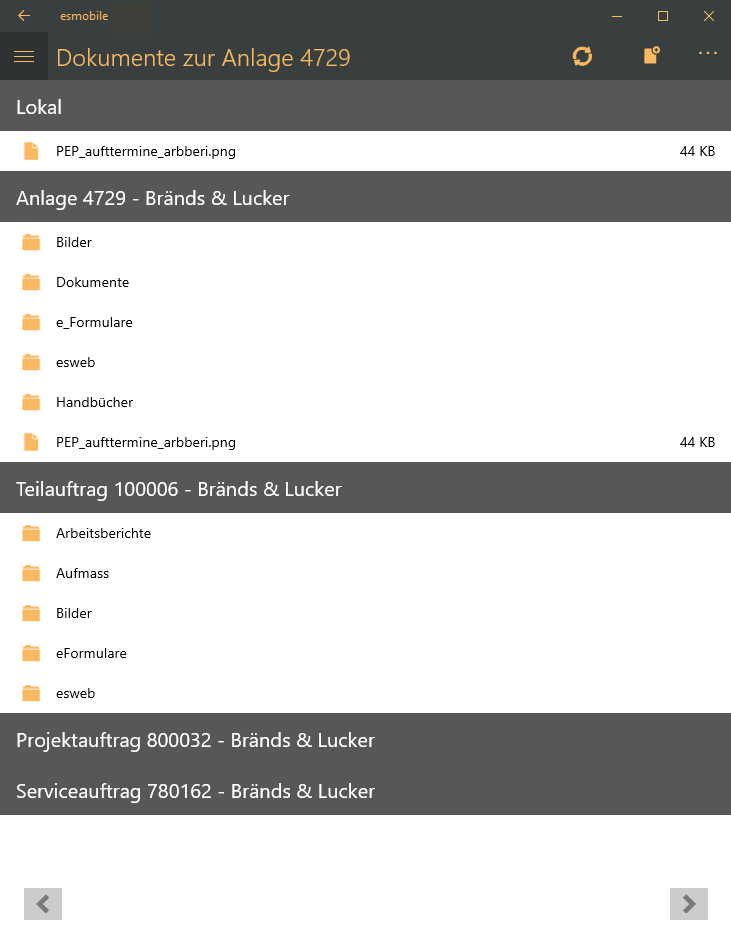Collapse the Teilauftrag 100006 section

pyautogui.click(x=365, y=488)
